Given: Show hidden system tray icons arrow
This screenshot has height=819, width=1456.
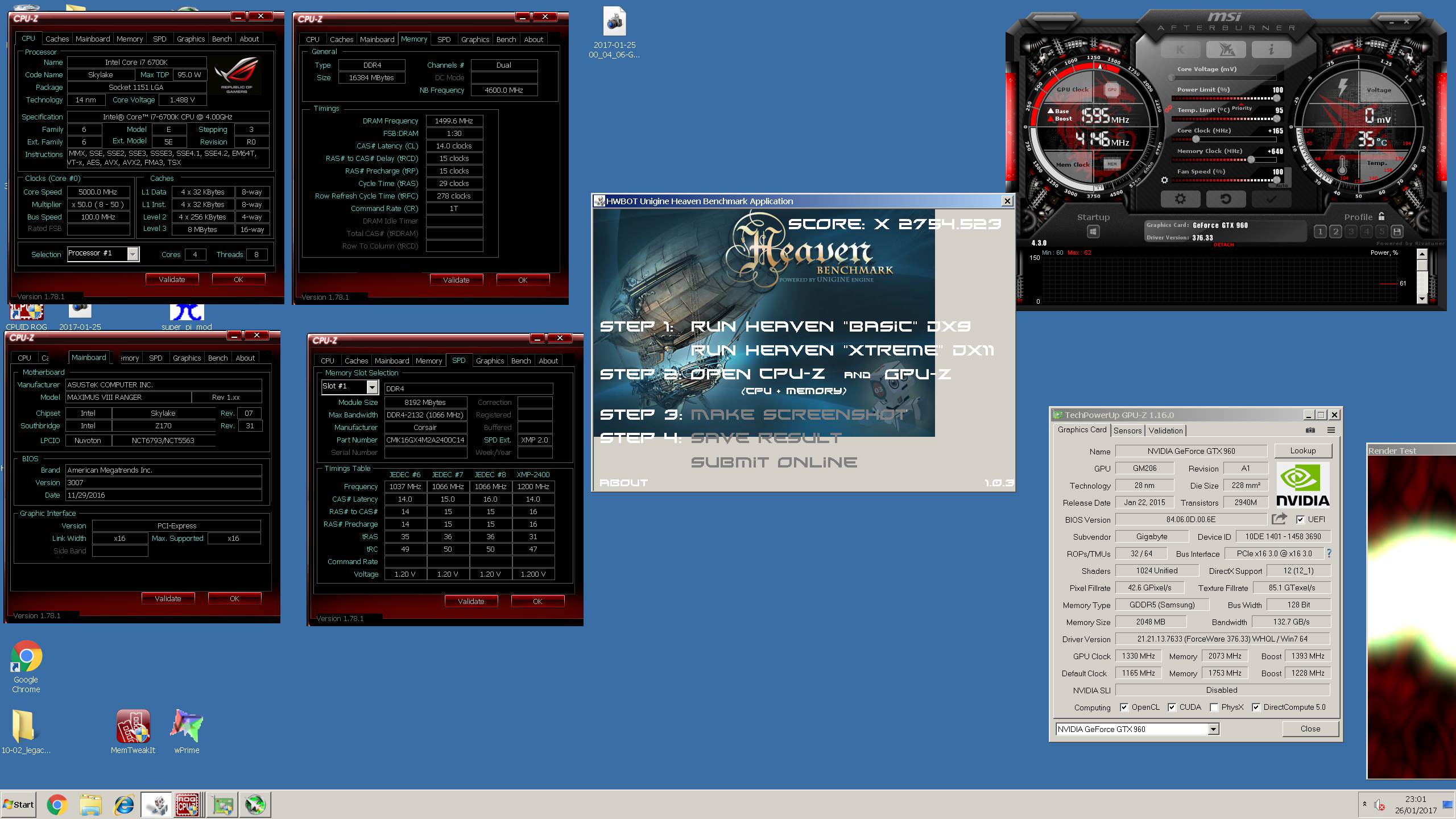Looking at the screenshot, I should coord(1364,804).
